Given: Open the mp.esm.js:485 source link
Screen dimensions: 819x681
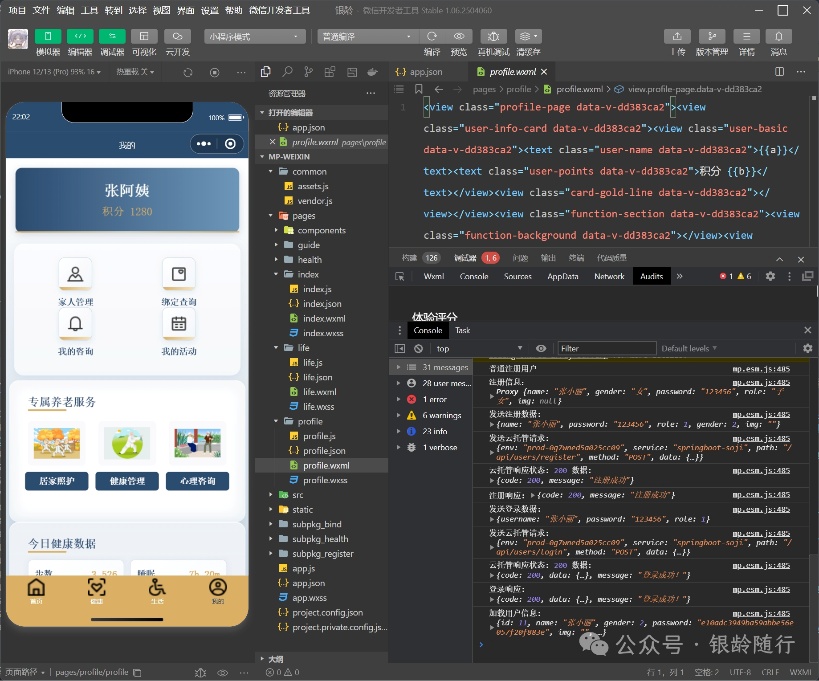Looking at the screenshot, I should [x=760, y=368].
